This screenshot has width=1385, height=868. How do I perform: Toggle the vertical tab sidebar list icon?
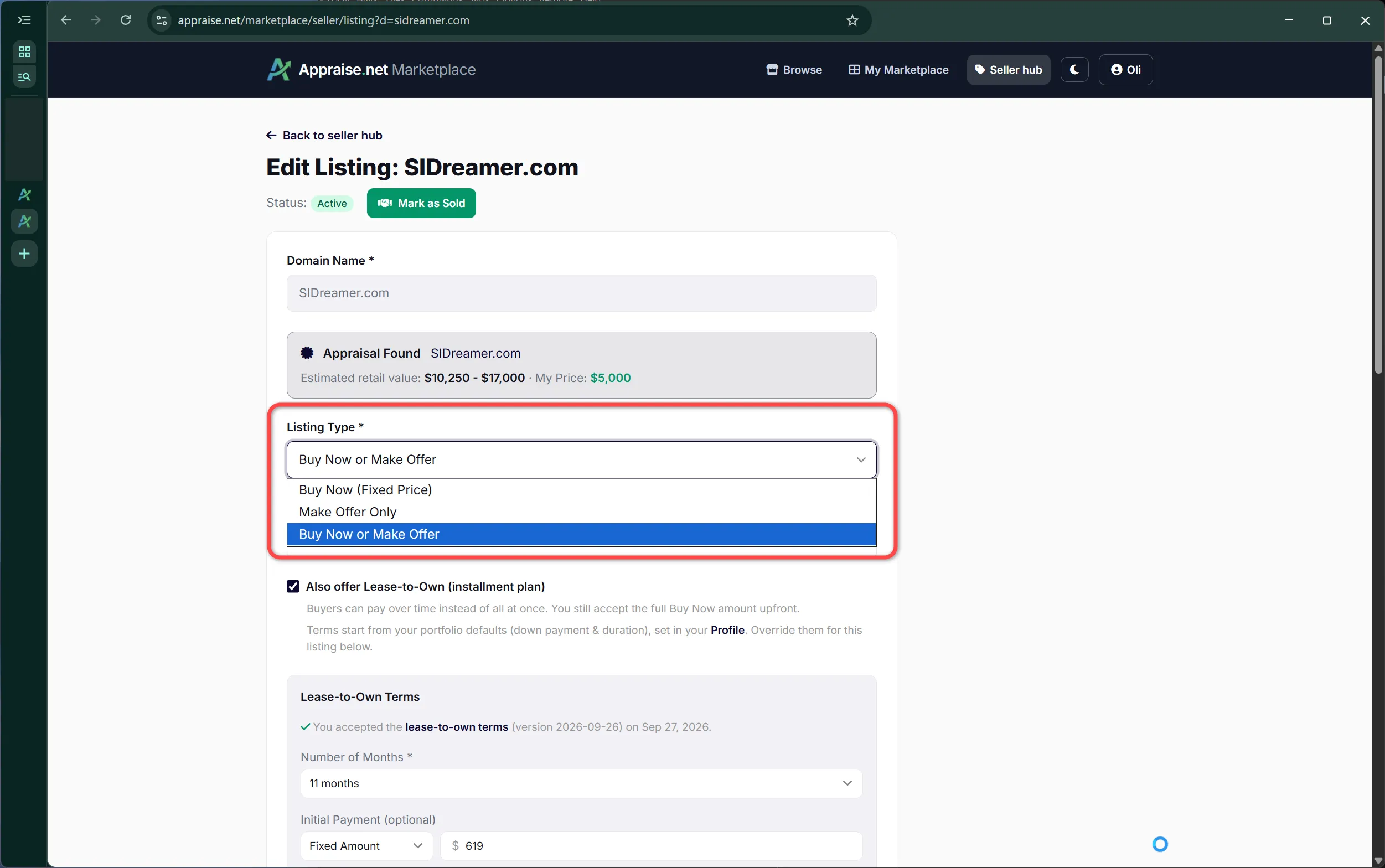(24, 20)
